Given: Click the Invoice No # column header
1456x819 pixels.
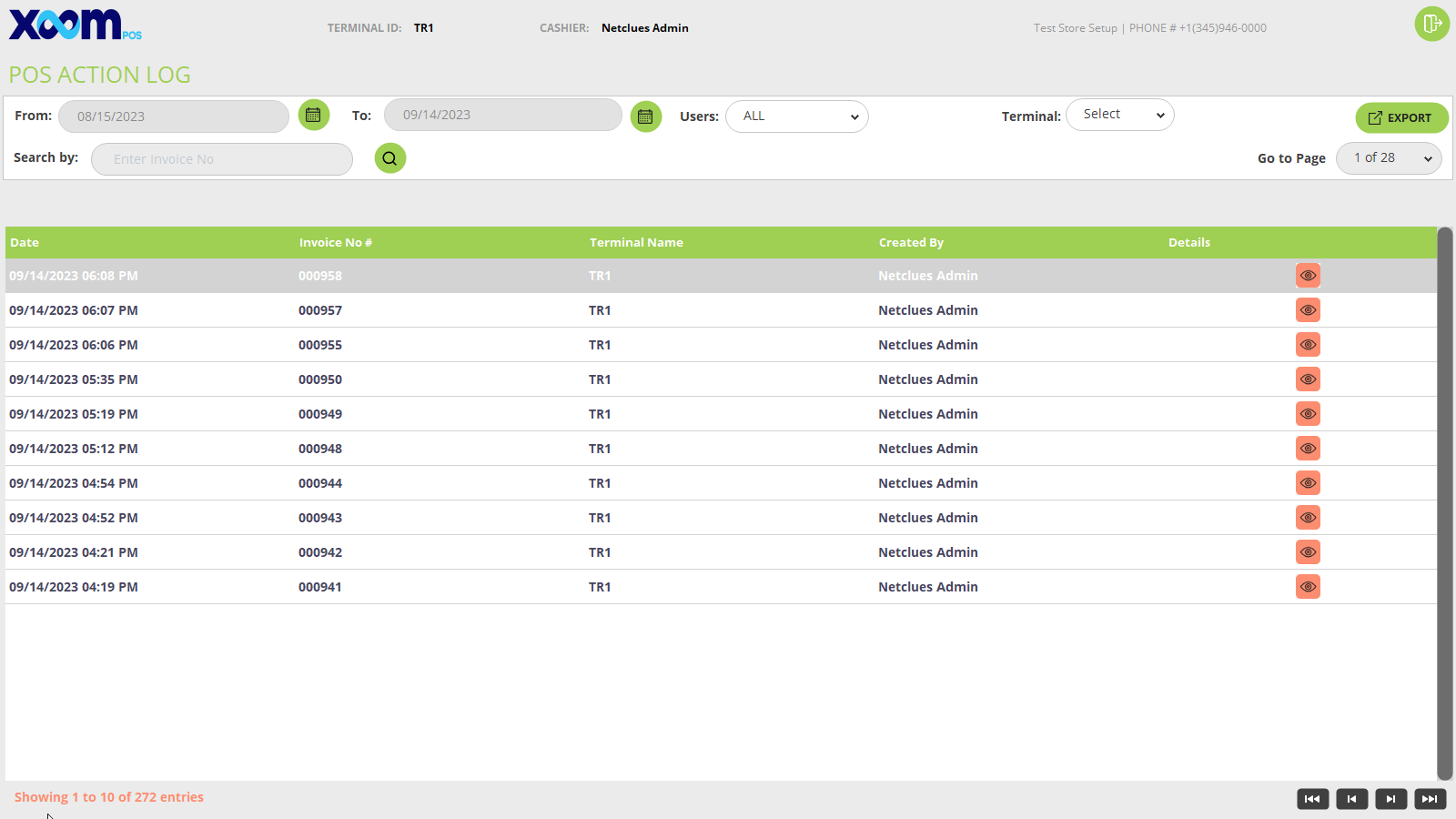Looking at the screenshot, I should coord(335,243).
